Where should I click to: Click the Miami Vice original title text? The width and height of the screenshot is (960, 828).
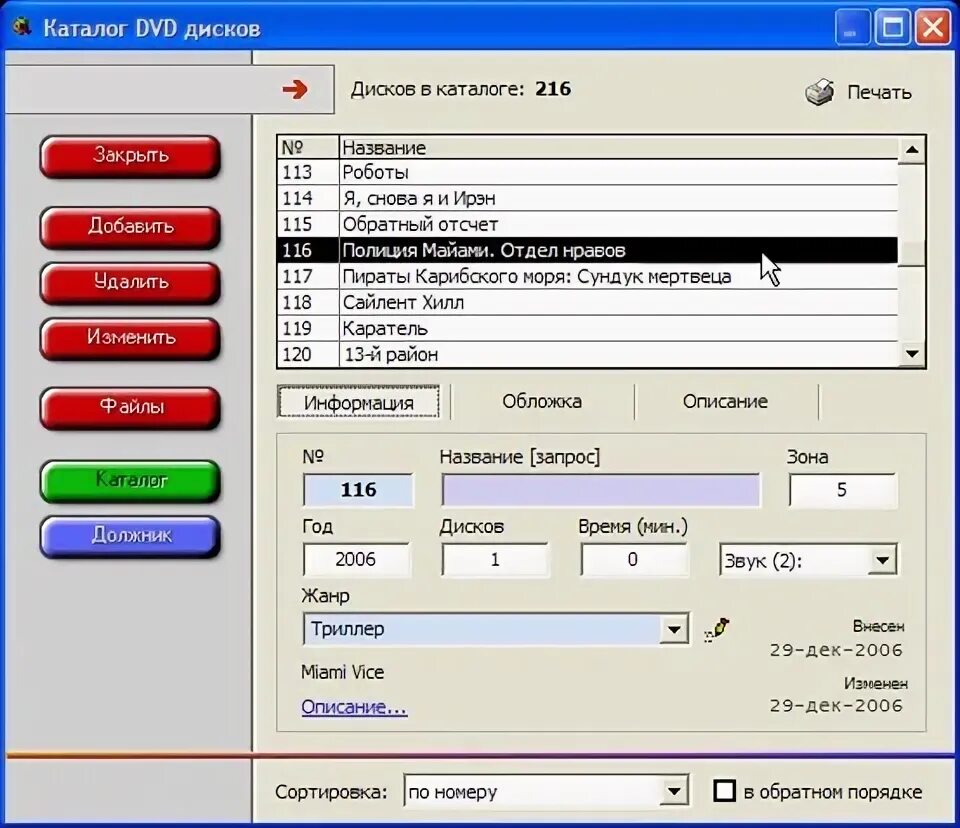(342, 672)
